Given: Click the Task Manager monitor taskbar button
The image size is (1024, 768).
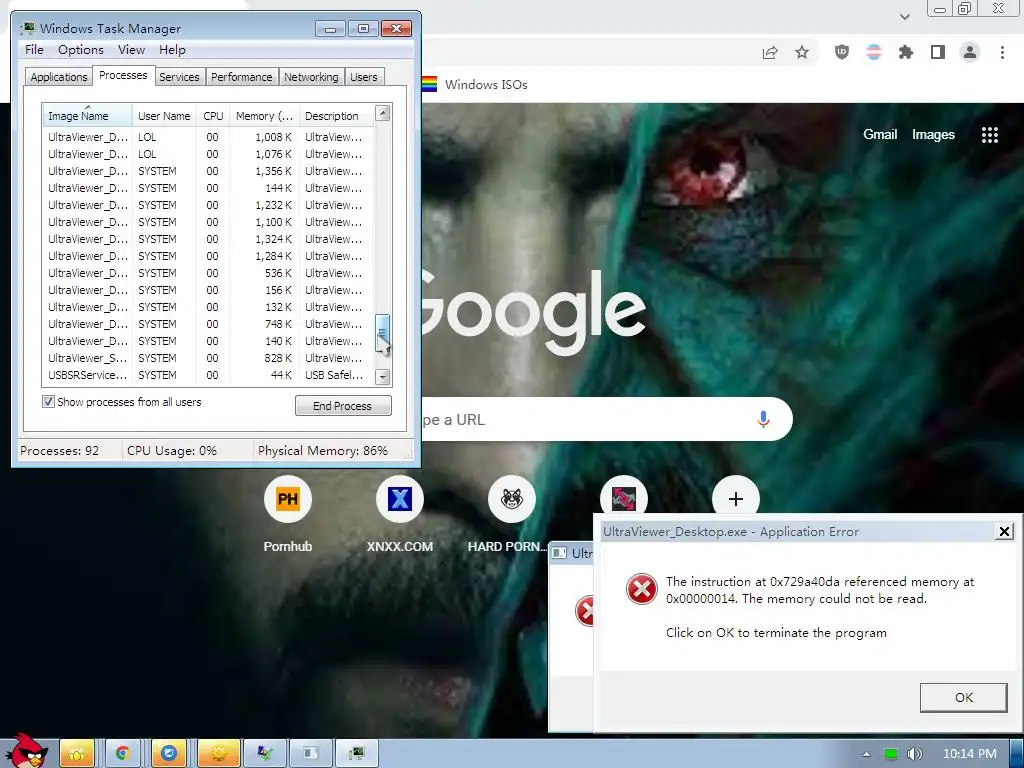Looking at the screenshot, I should pyautogui.click(x=357, y=753).
